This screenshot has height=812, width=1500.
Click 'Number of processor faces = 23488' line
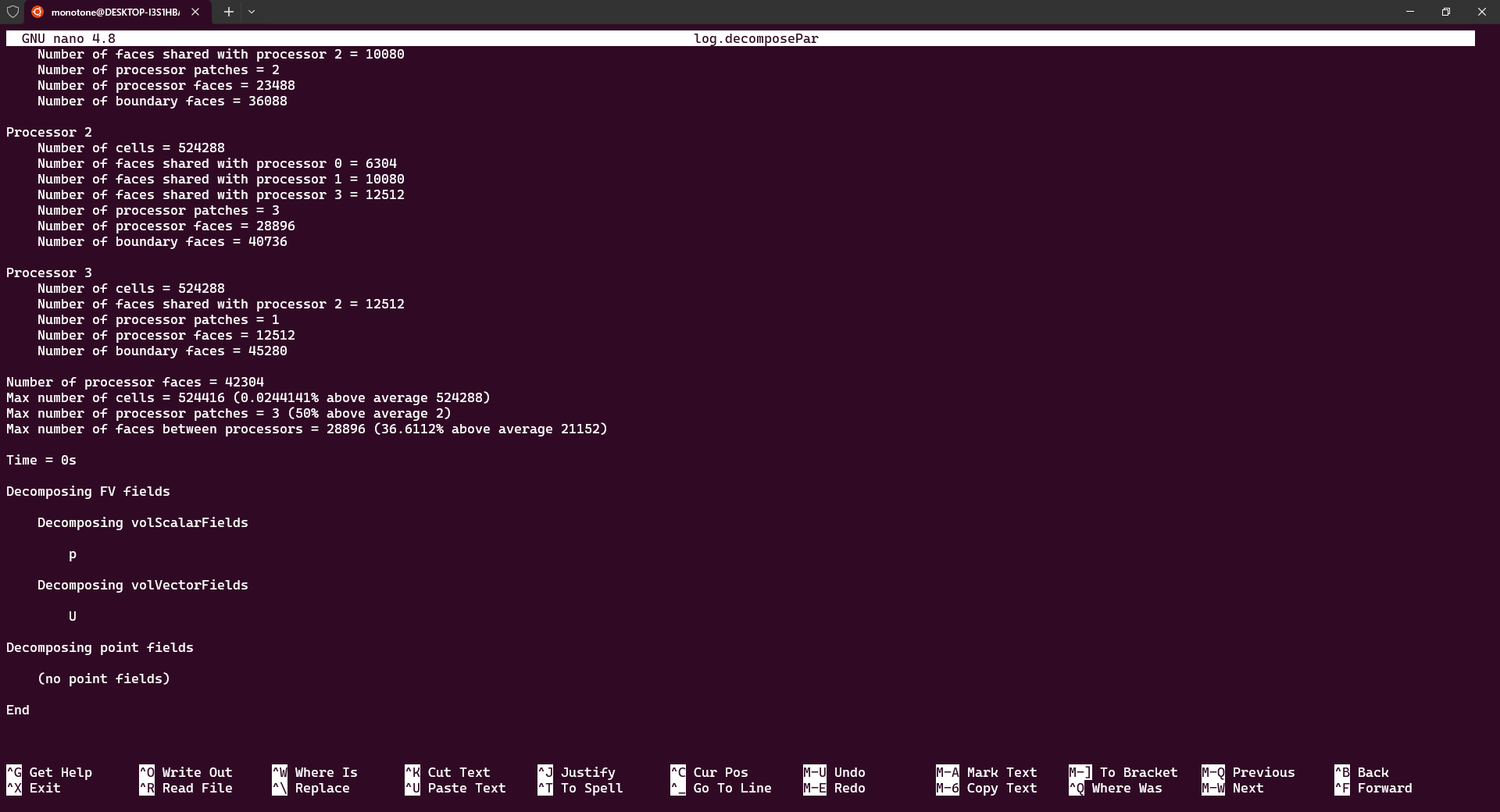166,85
